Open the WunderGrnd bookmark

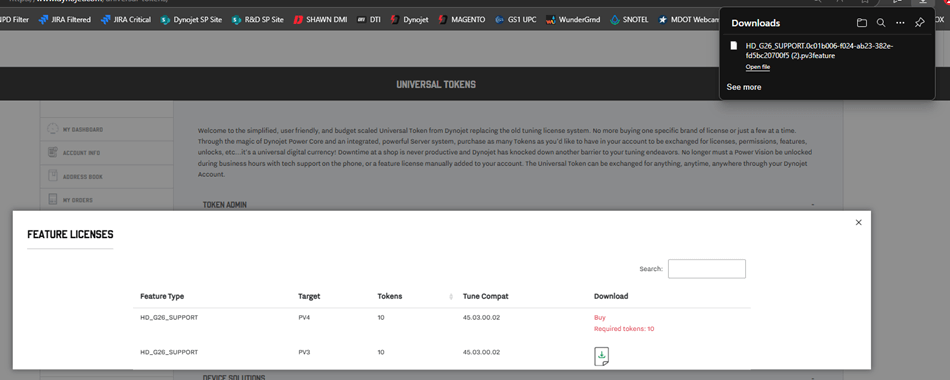(573, 19)
